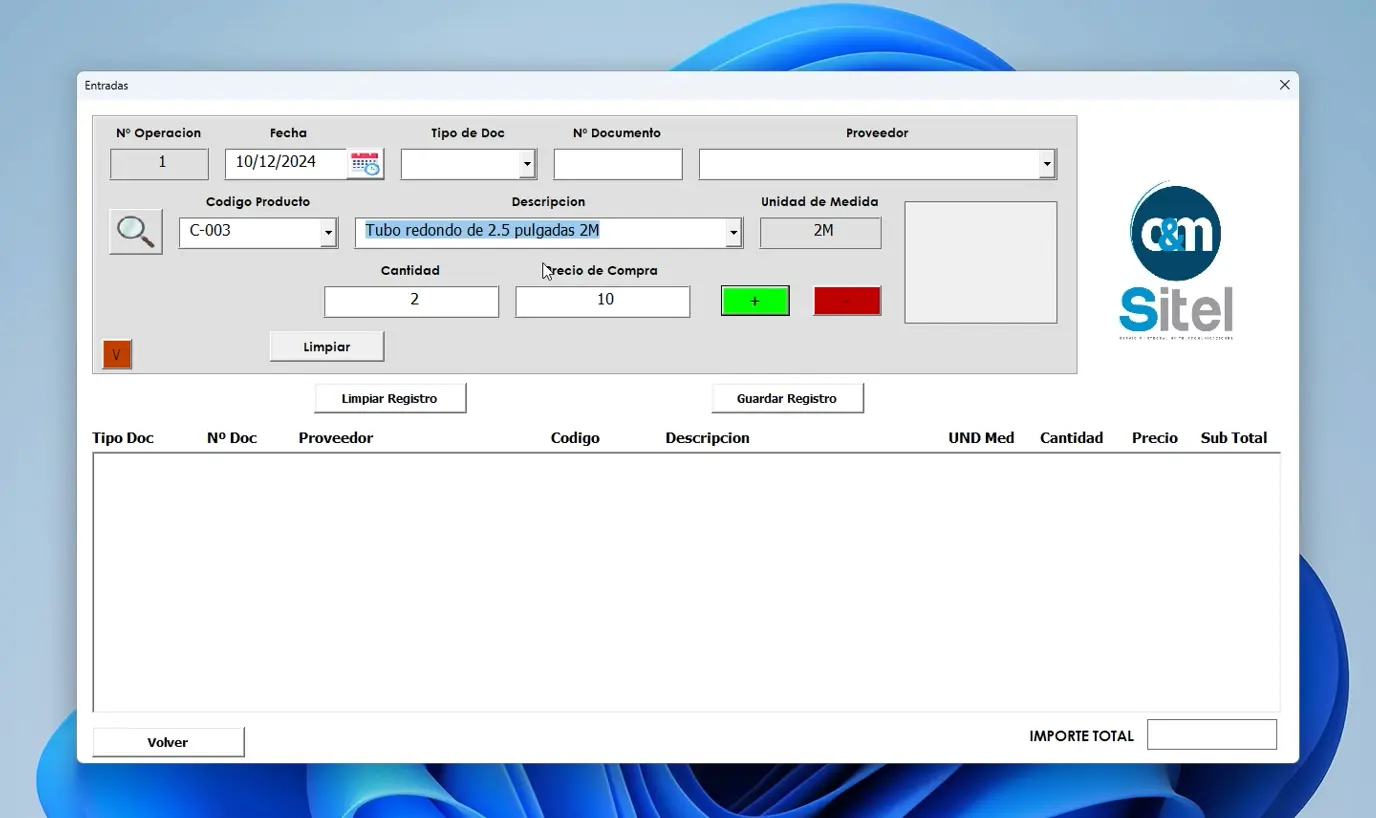Image resolution: width=1376 pixels, height=818 pixels.
Task: Click the Proveedor list column header
Action: [x=336, y=438]
